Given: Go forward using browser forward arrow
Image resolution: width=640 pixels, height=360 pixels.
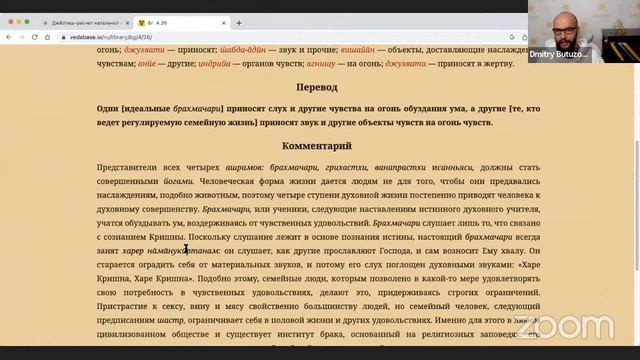Looking at the screenshot, I should [x=22, y=37].
